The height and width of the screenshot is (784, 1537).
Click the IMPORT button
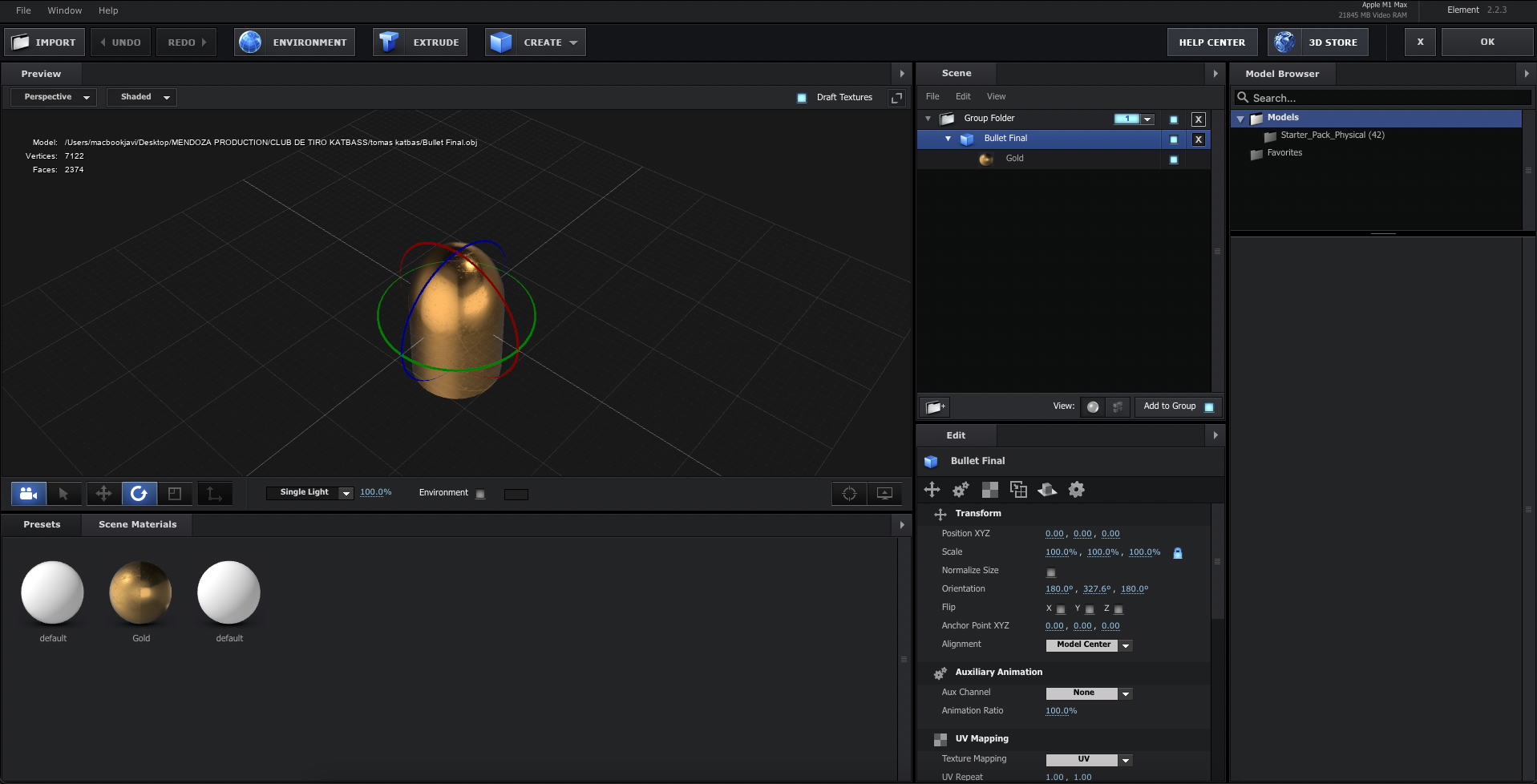pos(45,42)
